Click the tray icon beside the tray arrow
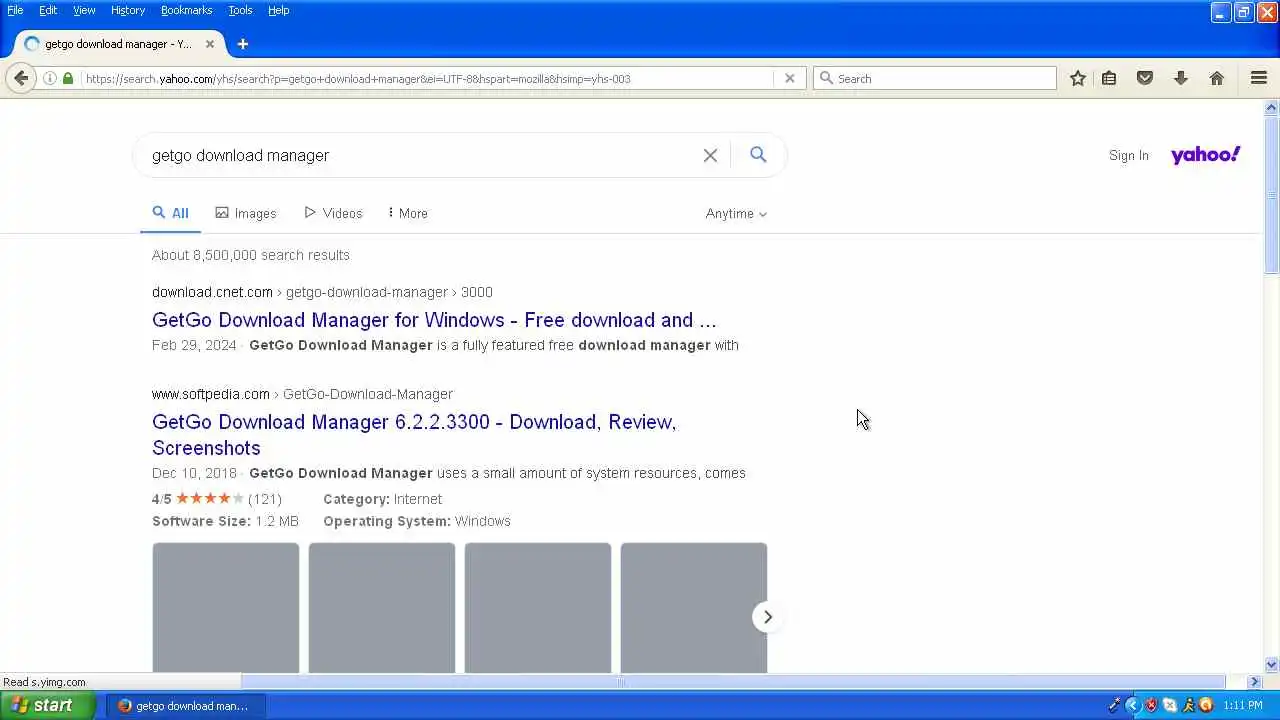The height and width of the screenshot is (720, 1280). coord(1114,705)
